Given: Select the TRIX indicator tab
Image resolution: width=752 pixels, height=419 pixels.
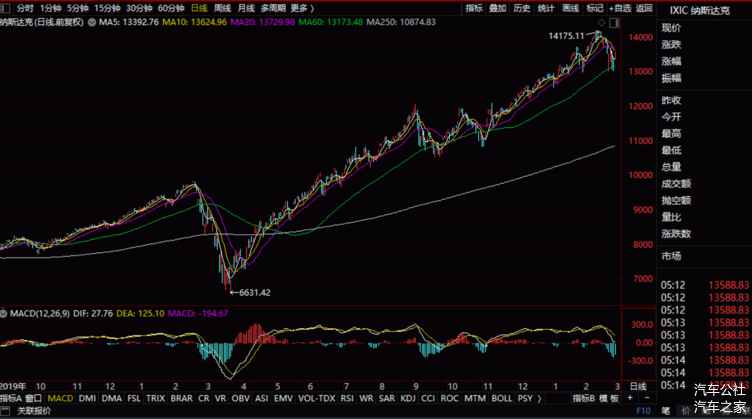Looking at the screenshot, I should coord(155,398).
